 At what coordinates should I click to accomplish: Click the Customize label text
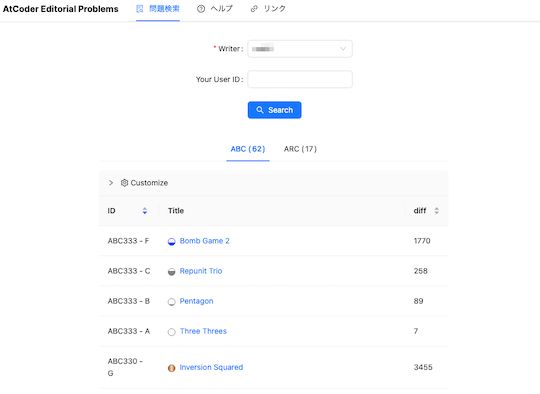pos(149,183)
